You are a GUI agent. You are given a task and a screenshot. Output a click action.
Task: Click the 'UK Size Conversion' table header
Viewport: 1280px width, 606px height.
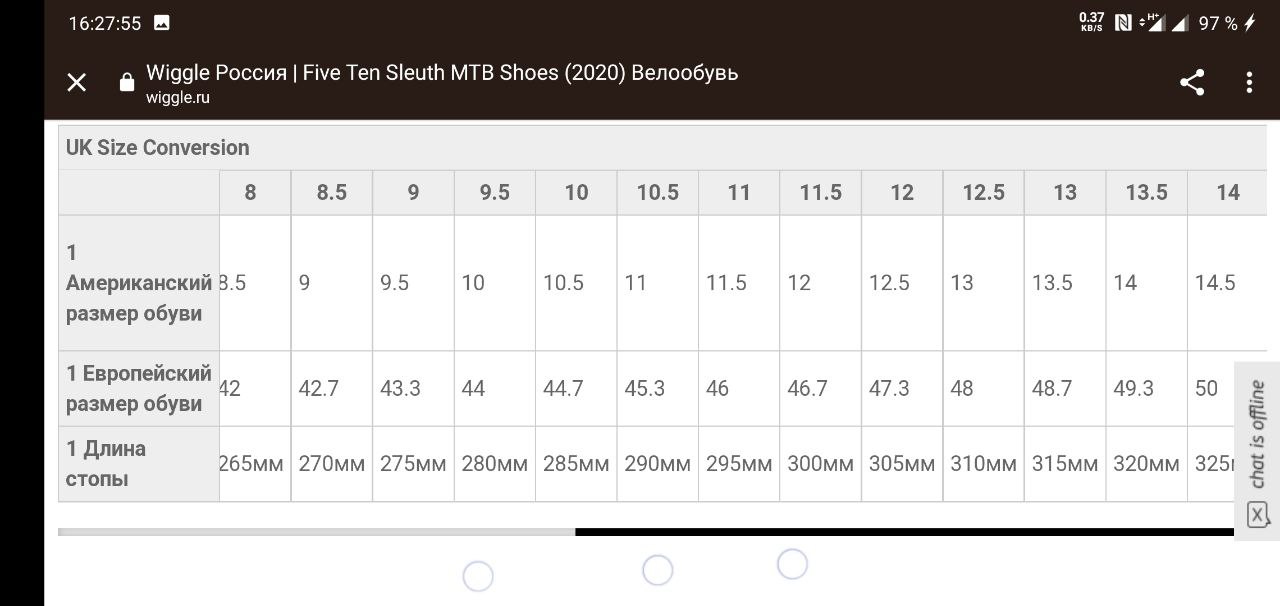click(158, 148)
